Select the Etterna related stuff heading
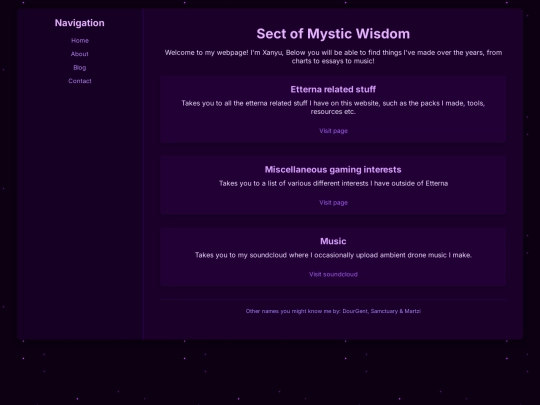Viewport: 540px width, 405px height. click(333, 90)
